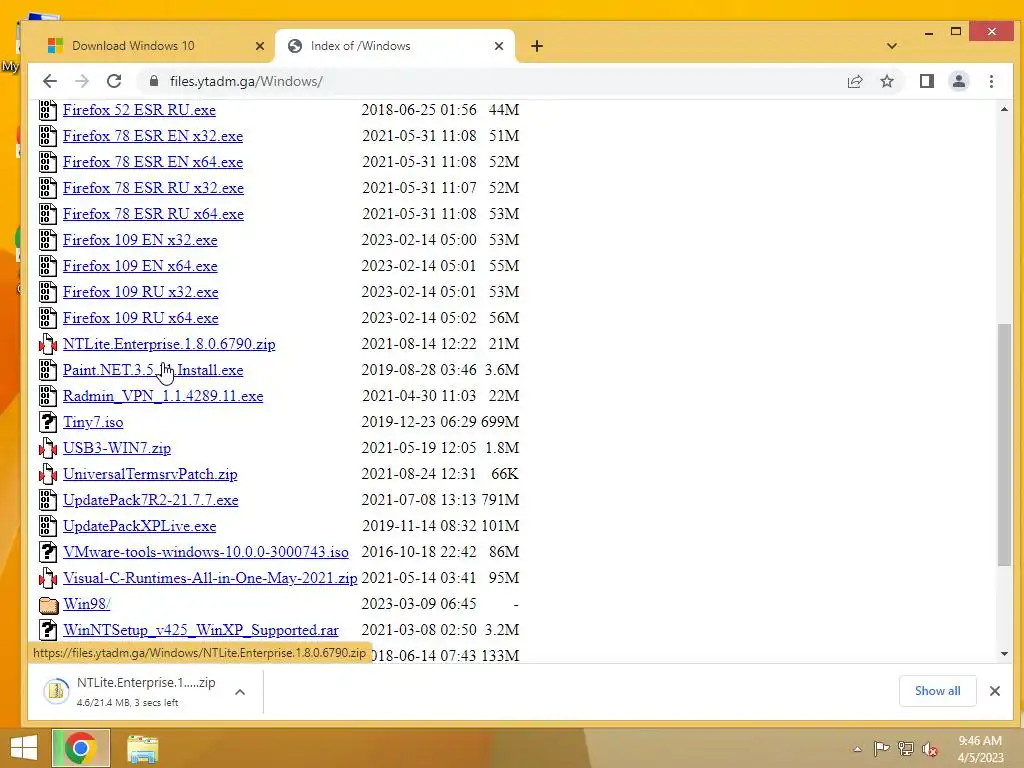Click the folder icon beside Win98/
The width and height of the screenshot is (1024, 768).
point(48,605)
